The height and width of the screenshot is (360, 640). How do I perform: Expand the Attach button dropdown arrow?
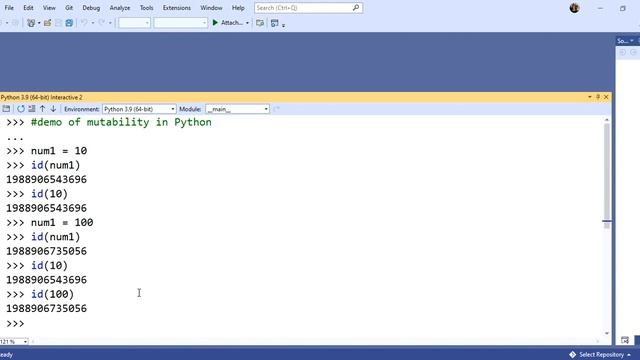click(247, 23)
